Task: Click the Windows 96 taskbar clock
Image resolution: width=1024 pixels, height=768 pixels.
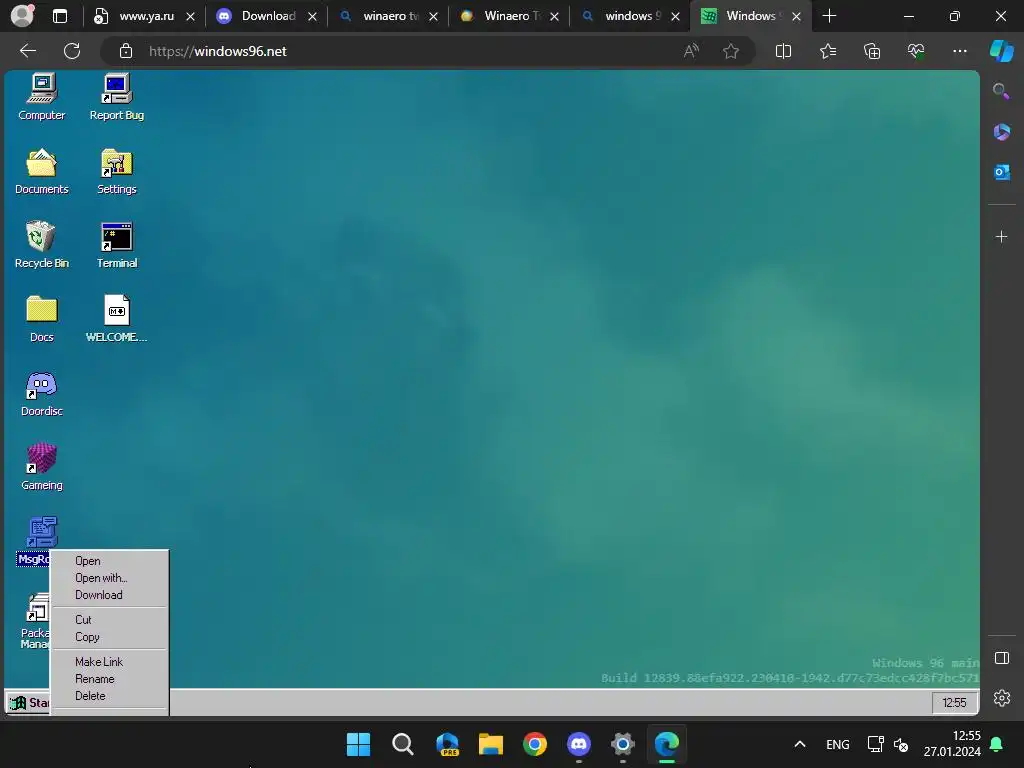Action: pos(954,703)
